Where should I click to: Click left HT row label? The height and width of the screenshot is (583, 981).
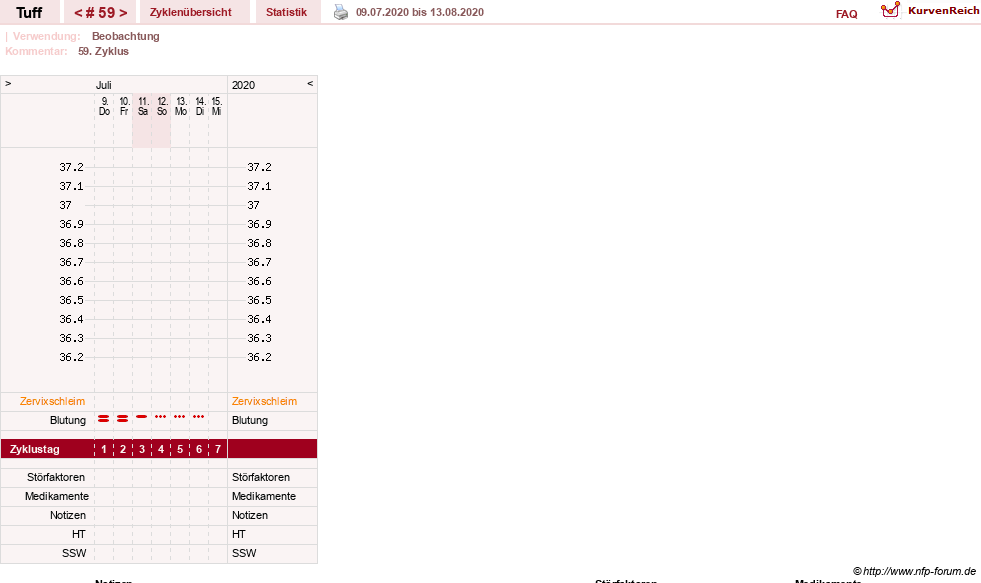78,534
